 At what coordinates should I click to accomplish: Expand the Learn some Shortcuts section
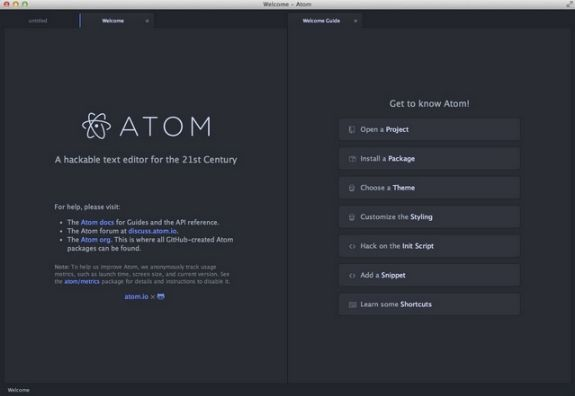click(x=429, y=304)
